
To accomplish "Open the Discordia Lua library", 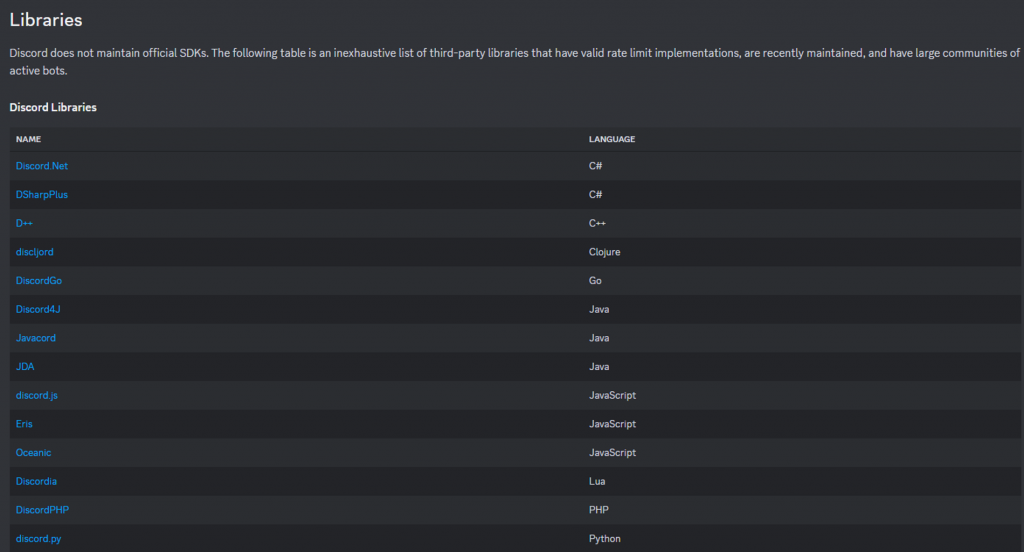I will (x=36, y=481).
